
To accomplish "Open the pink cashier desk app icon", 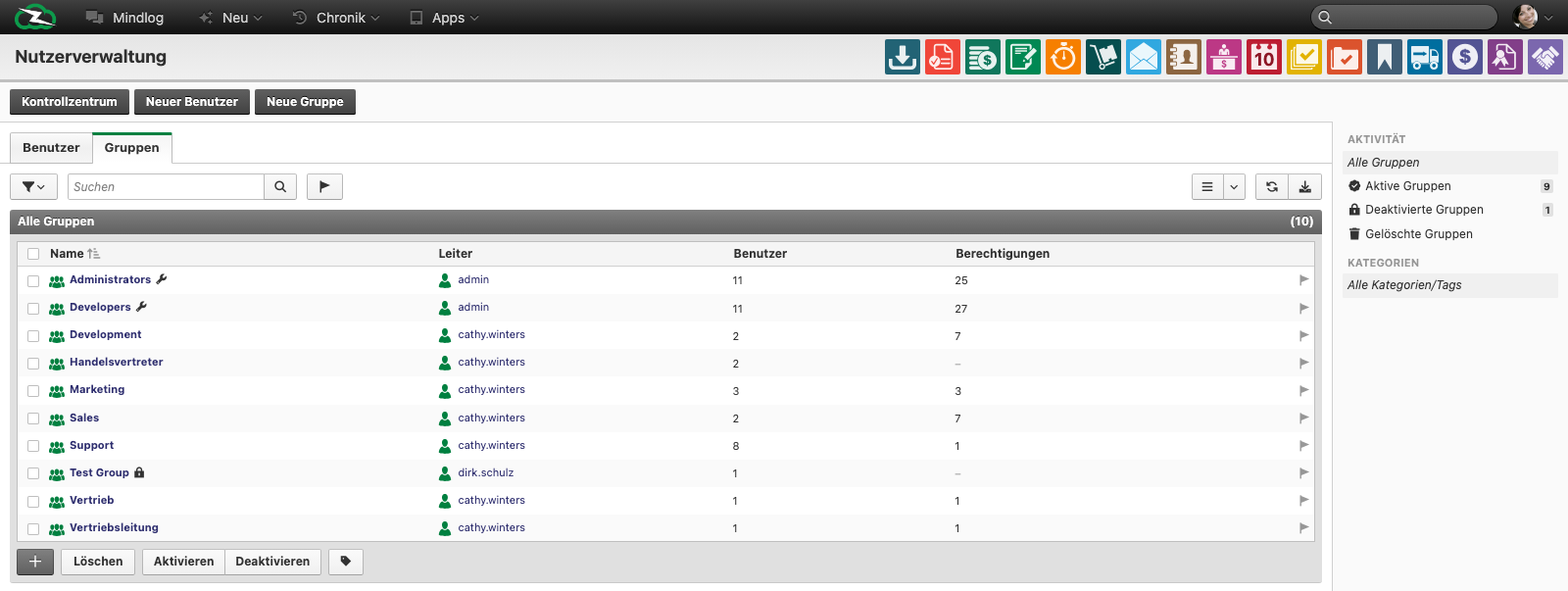I will (1223, 57).
